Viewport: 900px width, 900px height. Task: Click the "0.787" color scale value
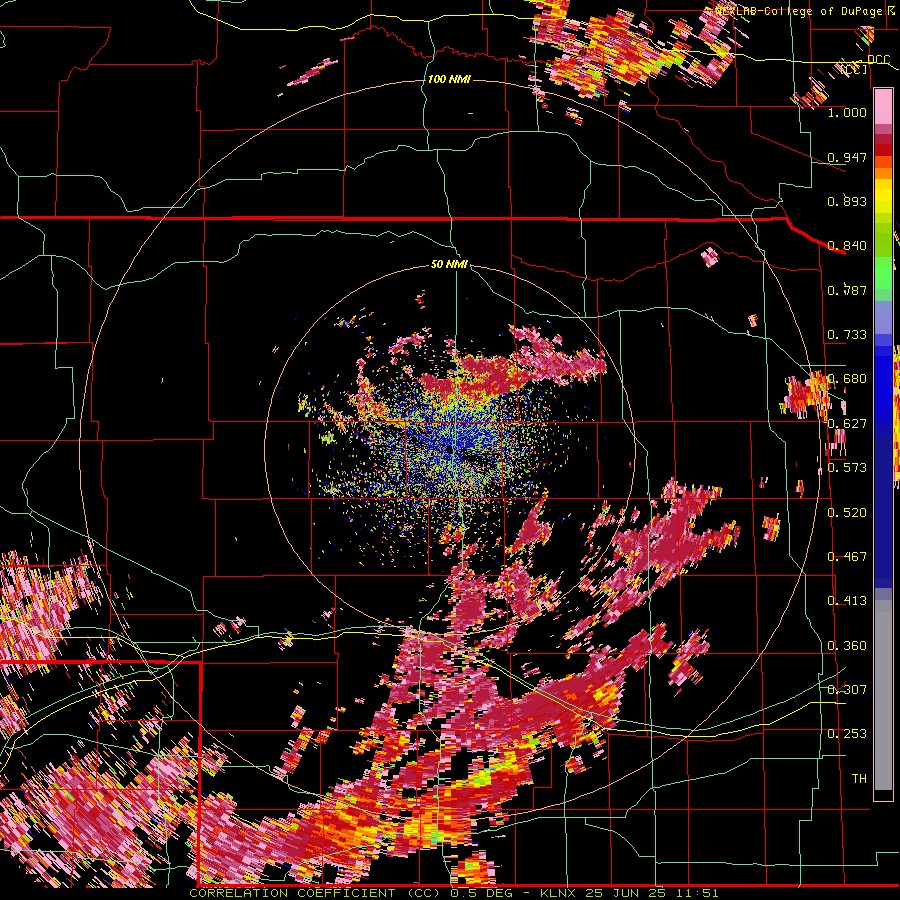tap(847, 290)
